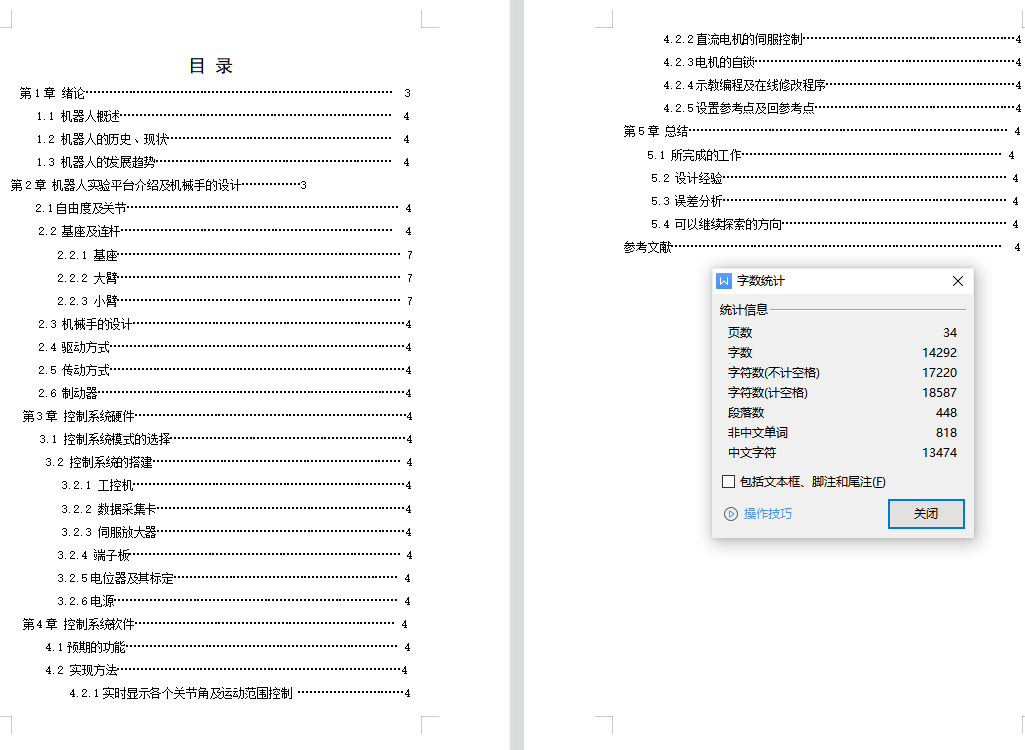Viewport: 1025px width, 750px height.
Task: Click the 2.6 制动器 entry
Action: [224, 393]
